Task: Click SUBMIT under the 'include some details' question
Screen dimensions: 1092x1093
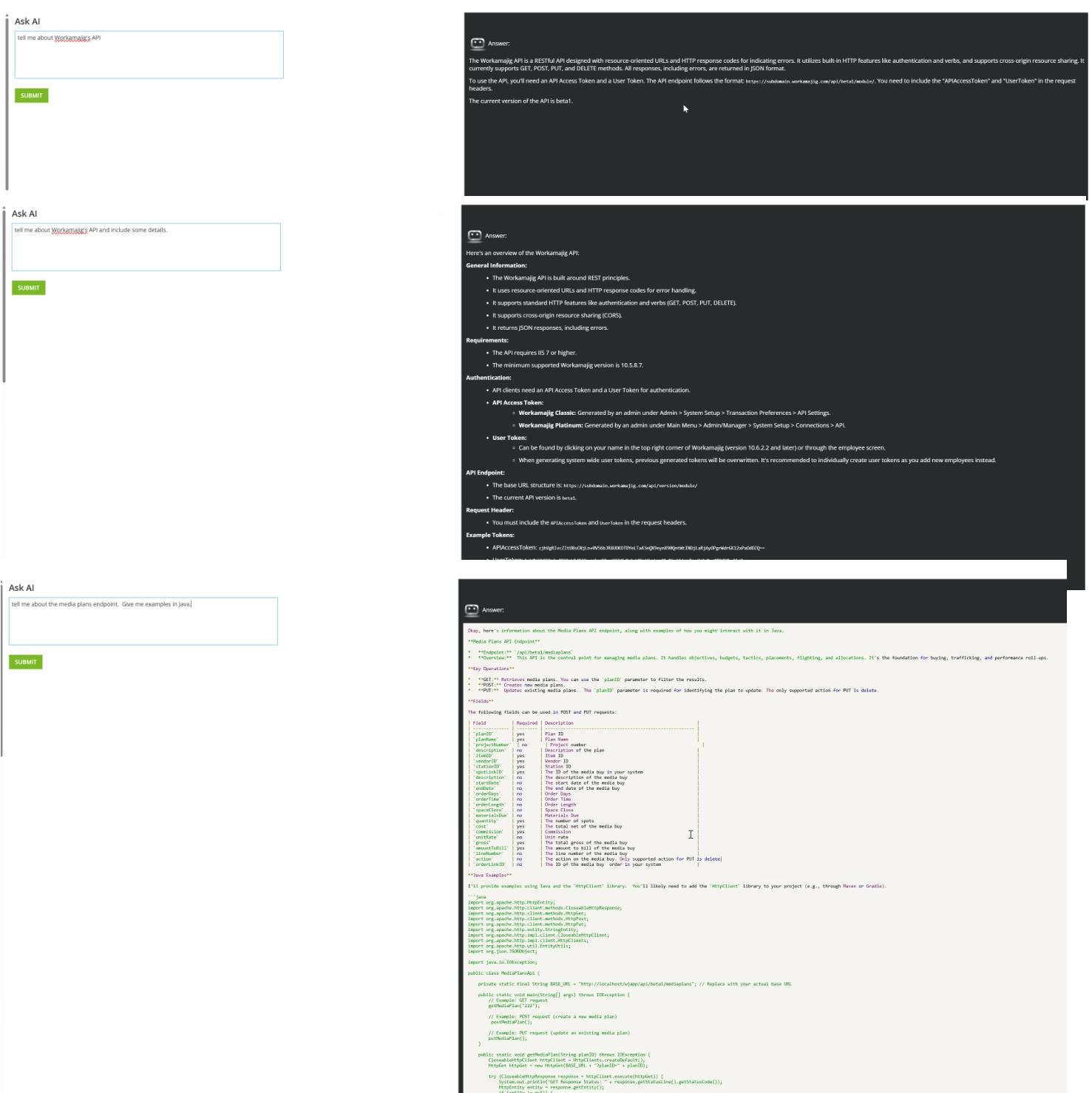Action: 29,288
